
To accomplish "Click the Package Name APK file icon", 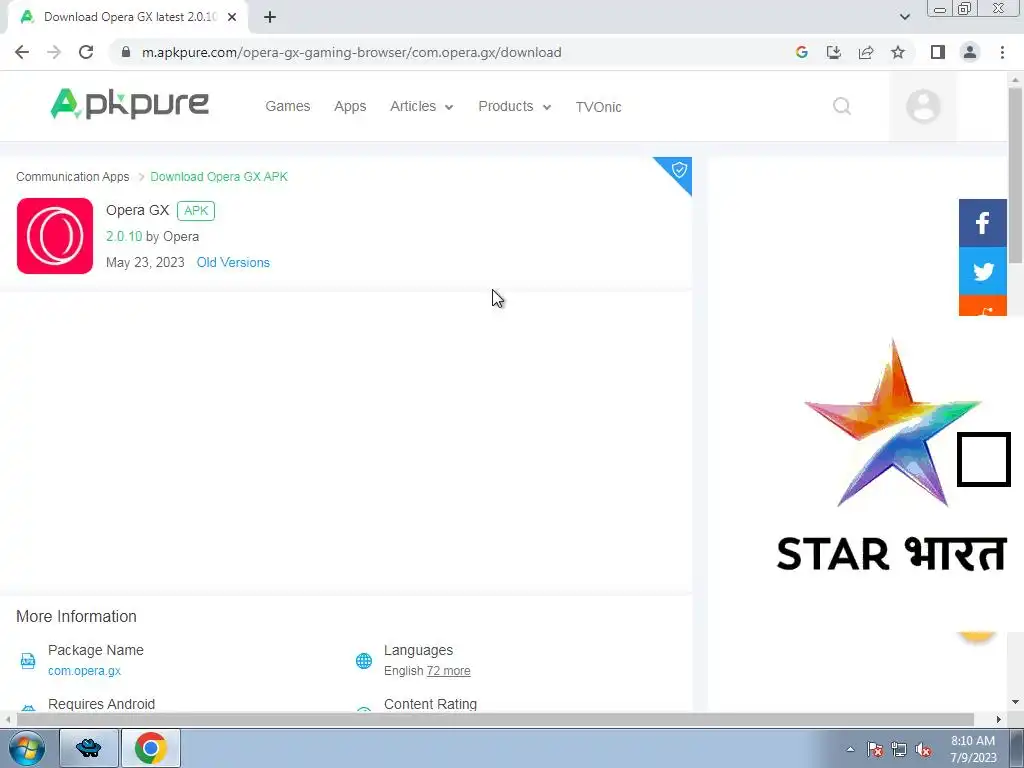I will coord(28,661).
